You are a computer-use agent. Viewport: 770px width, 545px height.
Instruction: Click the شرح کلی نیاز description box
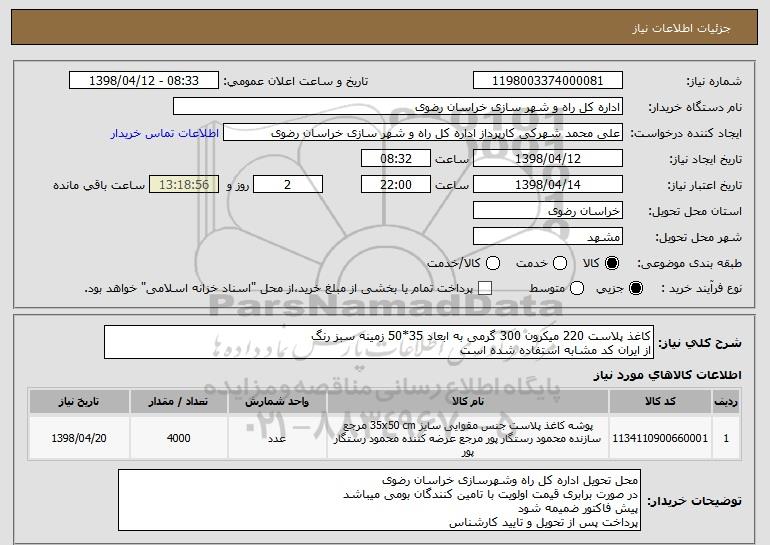(x=379, y=342)
